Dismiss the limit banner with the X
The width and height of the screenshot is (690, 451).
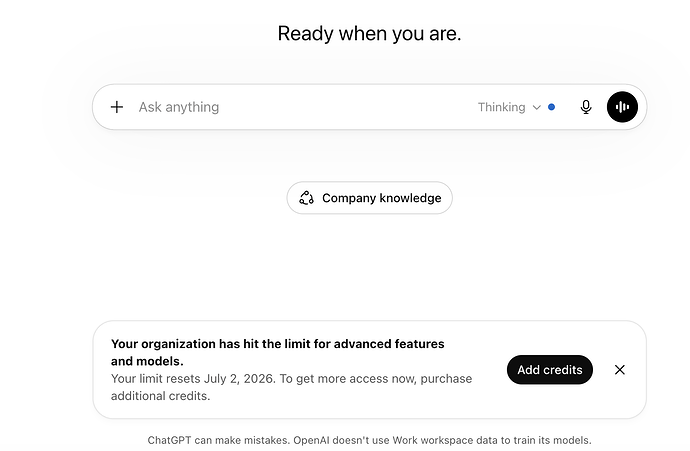tap(620, 370)
